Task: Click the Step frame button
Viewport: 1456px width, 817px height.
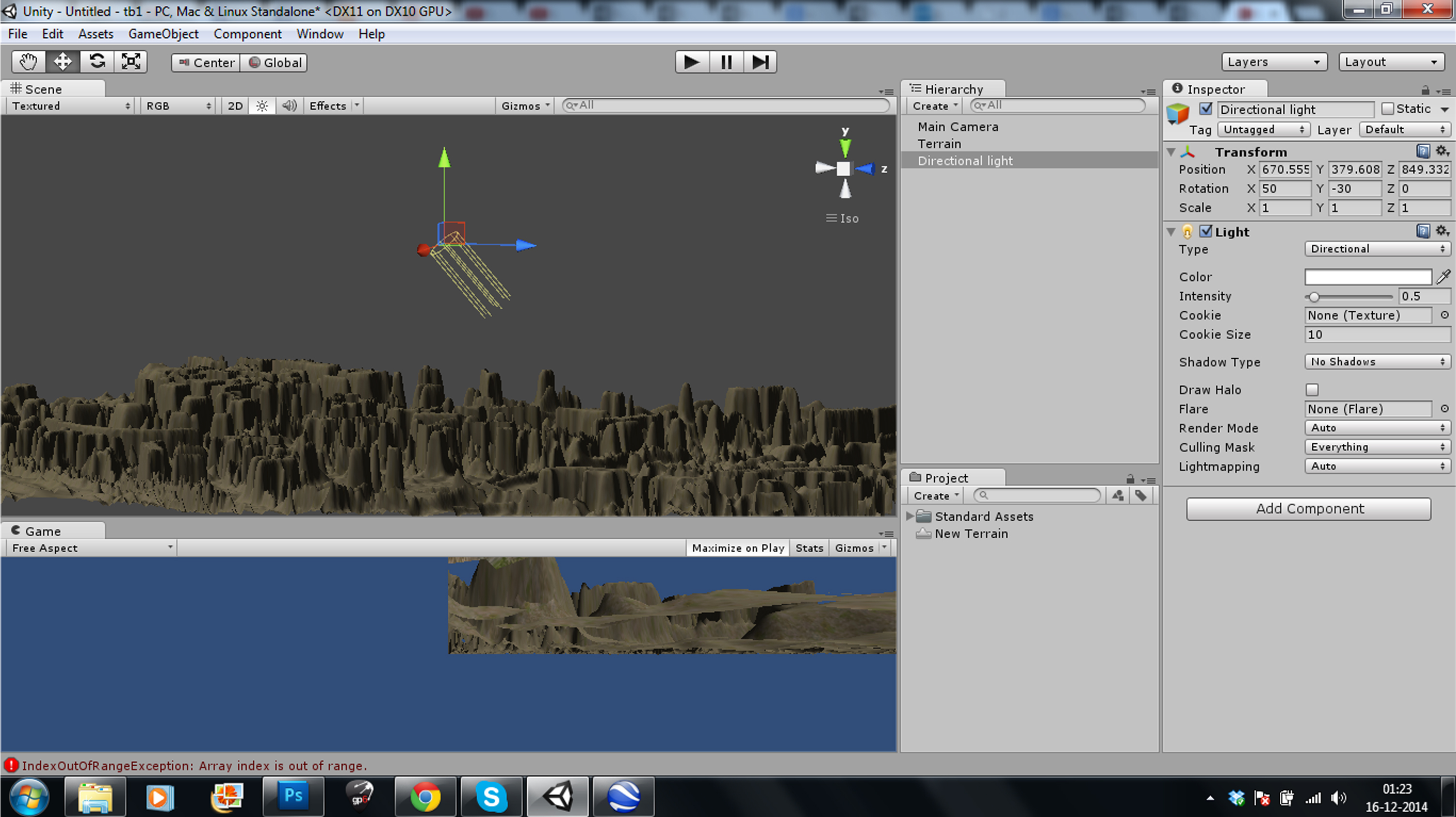Action: coord(760,61)
